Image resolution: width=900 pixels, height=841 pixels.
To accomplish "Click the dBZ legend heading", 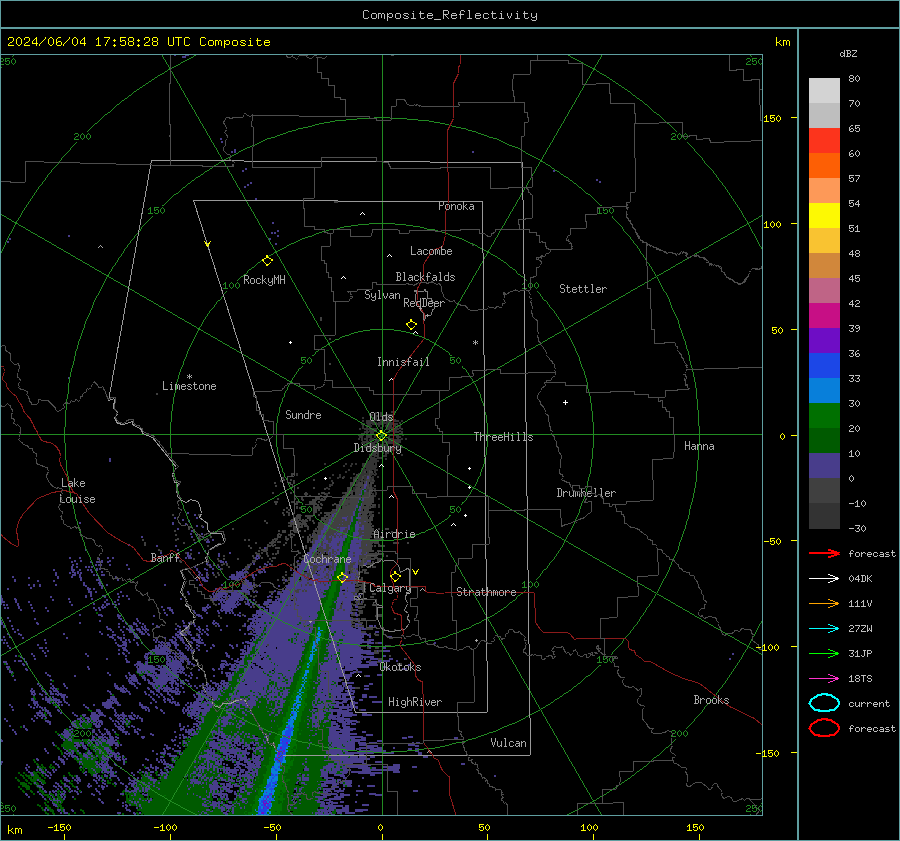I will tap(848, 53).
